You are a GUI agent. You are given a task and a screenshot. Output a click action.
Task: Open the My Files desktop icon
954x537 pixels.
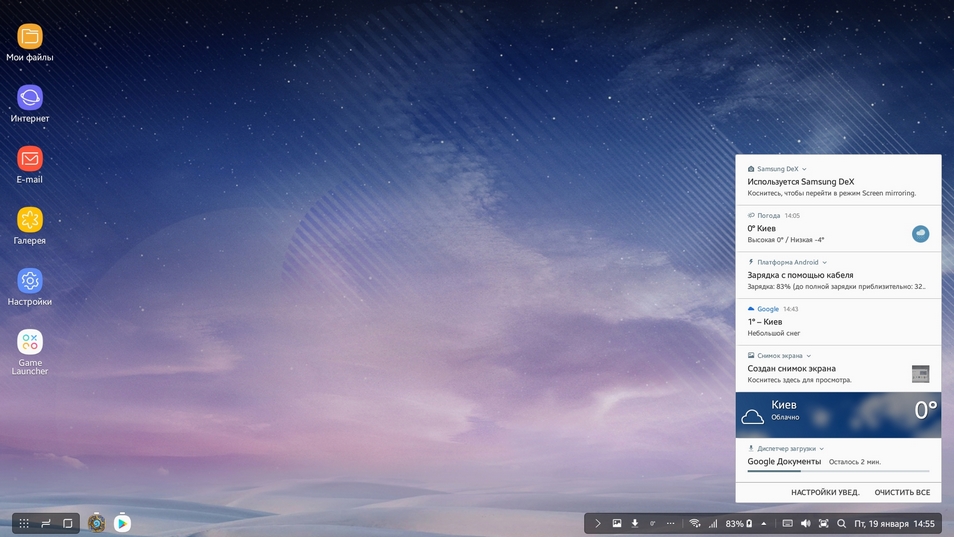tap(29, 36)
